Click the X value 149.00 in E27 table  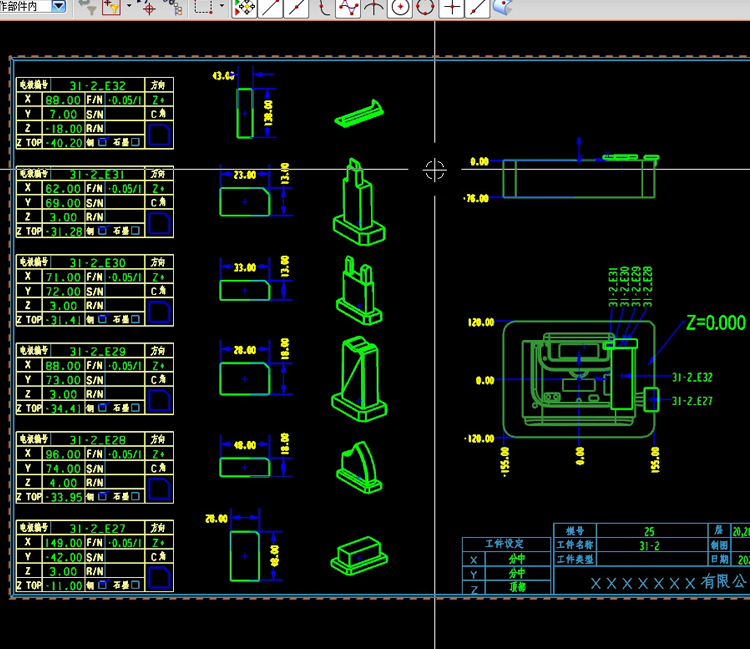[63, 543]
